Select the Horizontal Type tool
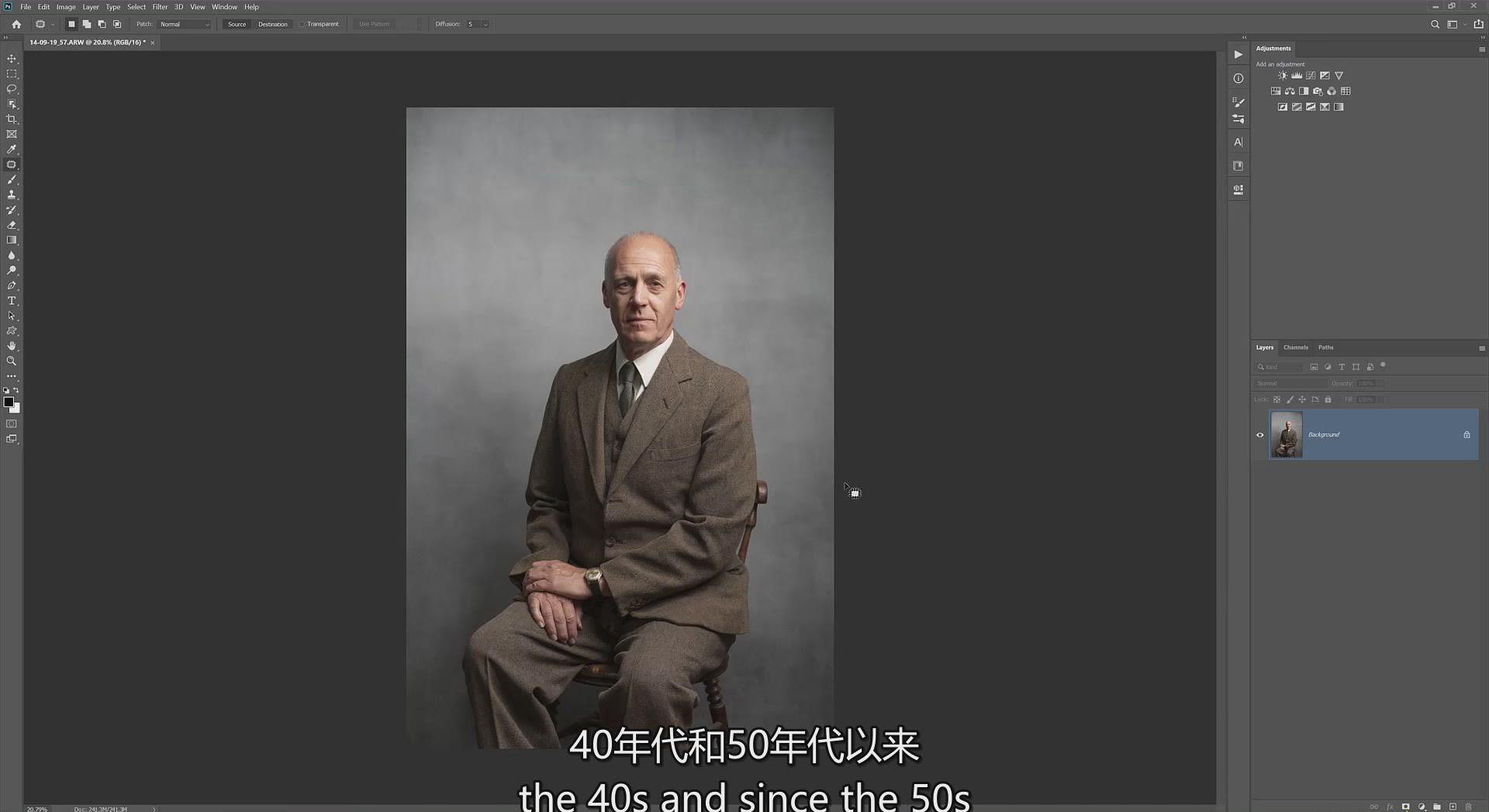Screen dimensions: 1489x812 point(12,300)
